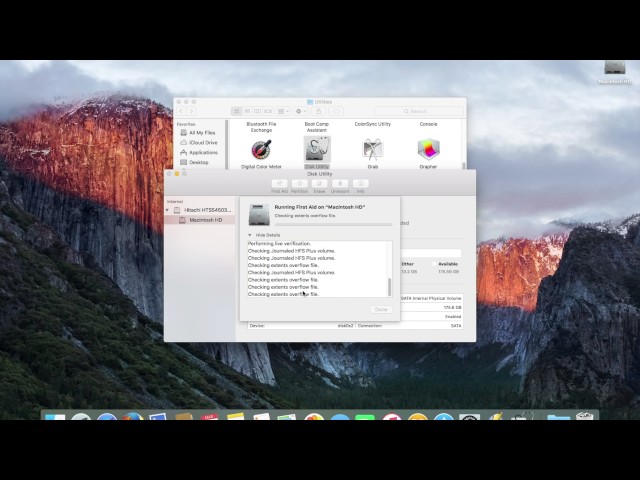
Task: Switch Finder to column view
Action: point(258,111)
